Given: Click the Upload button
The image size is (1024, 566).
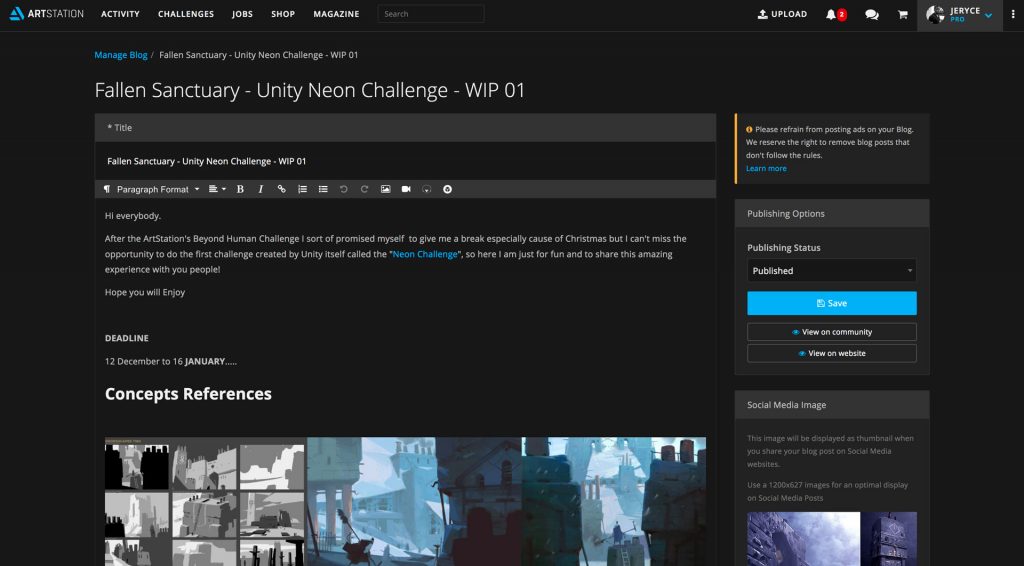Looking at the screenshot, I should coord(782,14).
